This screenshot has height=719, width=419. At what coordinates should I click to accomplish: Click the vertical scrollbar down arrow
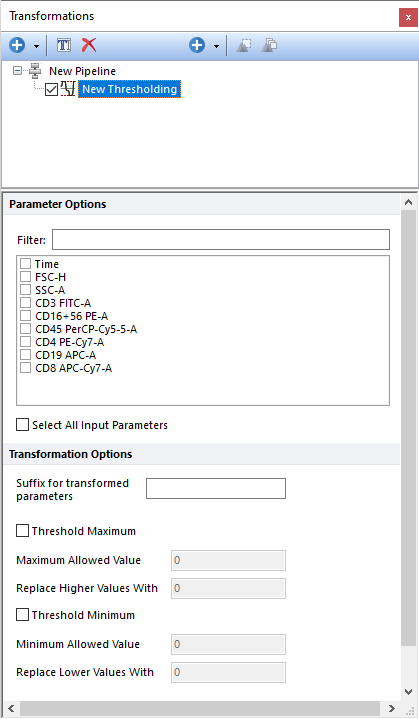[408, 691]
